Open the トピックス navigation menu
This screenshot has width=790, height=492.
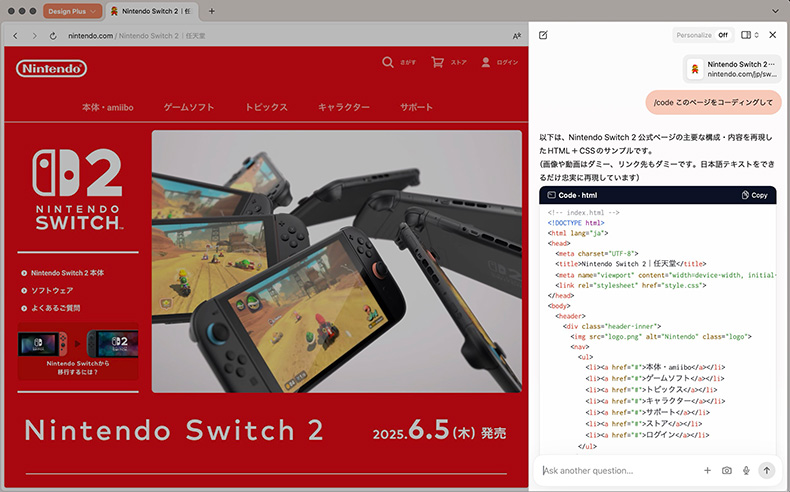coord(266,107)
